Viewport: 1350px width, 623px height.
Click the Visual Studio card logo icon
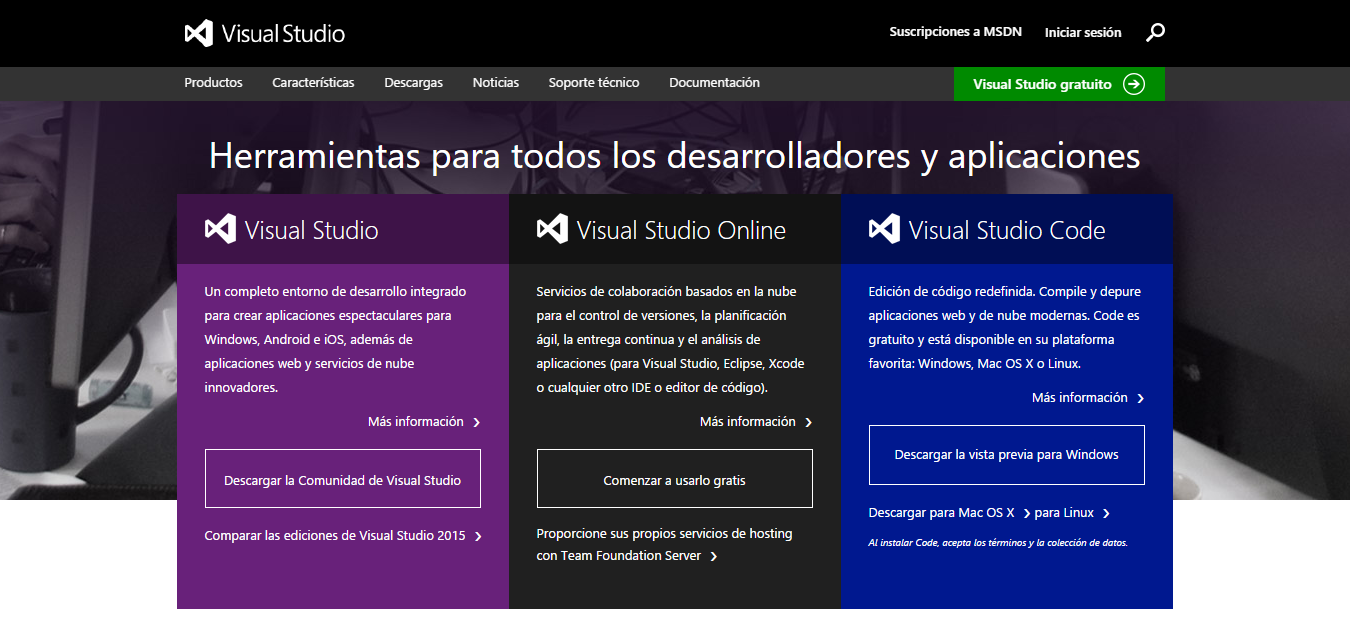[x=220, y=229]
